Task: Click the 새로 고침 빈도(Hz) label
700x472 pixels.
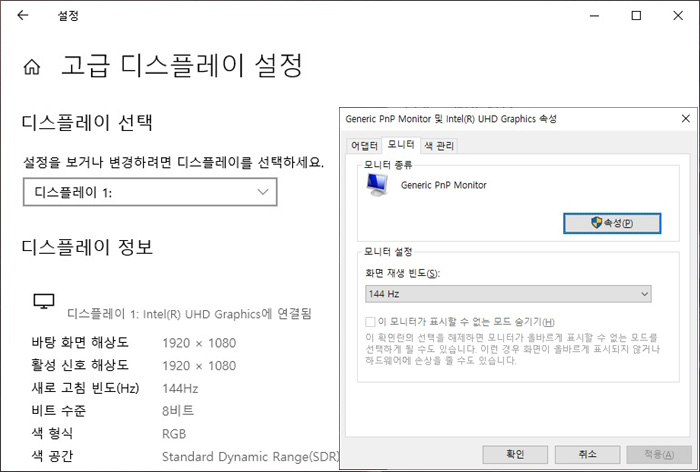Action: click(85, 388)
